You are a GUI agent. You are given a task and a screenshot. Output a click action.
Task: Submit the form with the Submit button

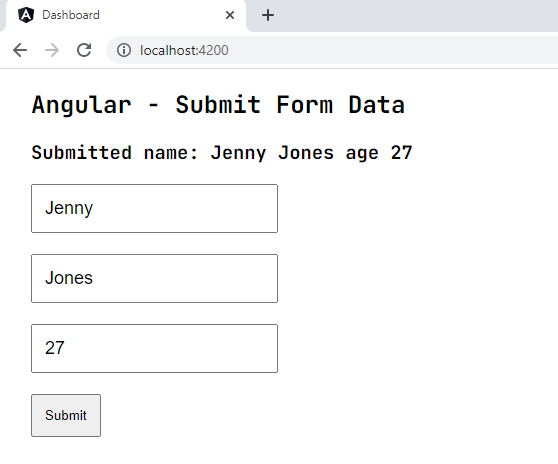point(66,415)
